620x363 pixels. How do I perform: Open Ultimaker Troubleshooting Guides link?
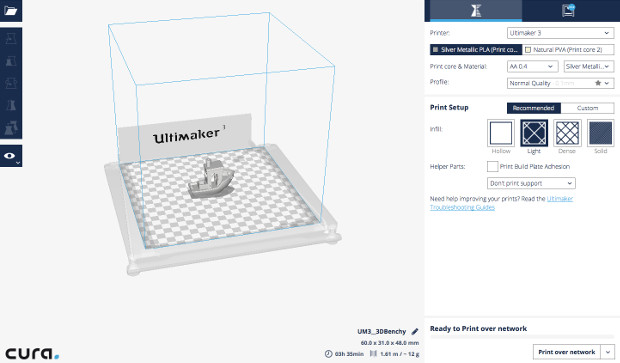tap(501, 203)
